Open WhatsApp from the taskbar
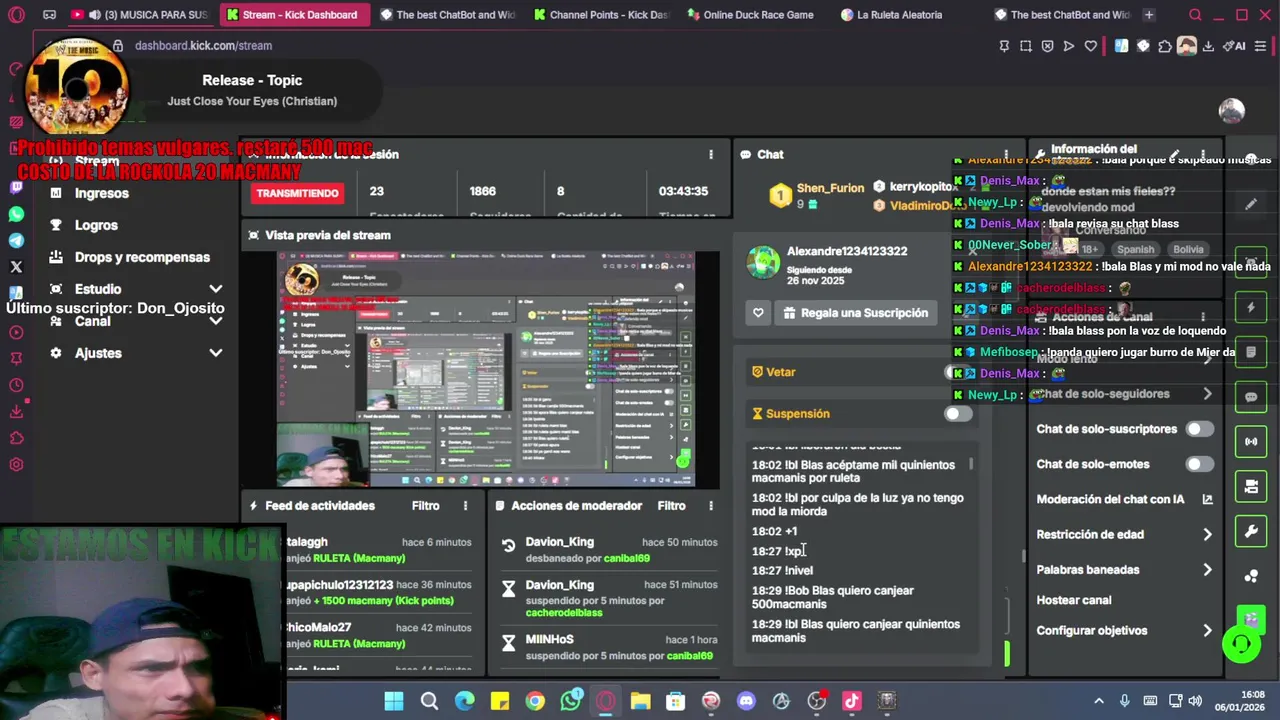1280x720 pixels. click(x=570, y=701)
